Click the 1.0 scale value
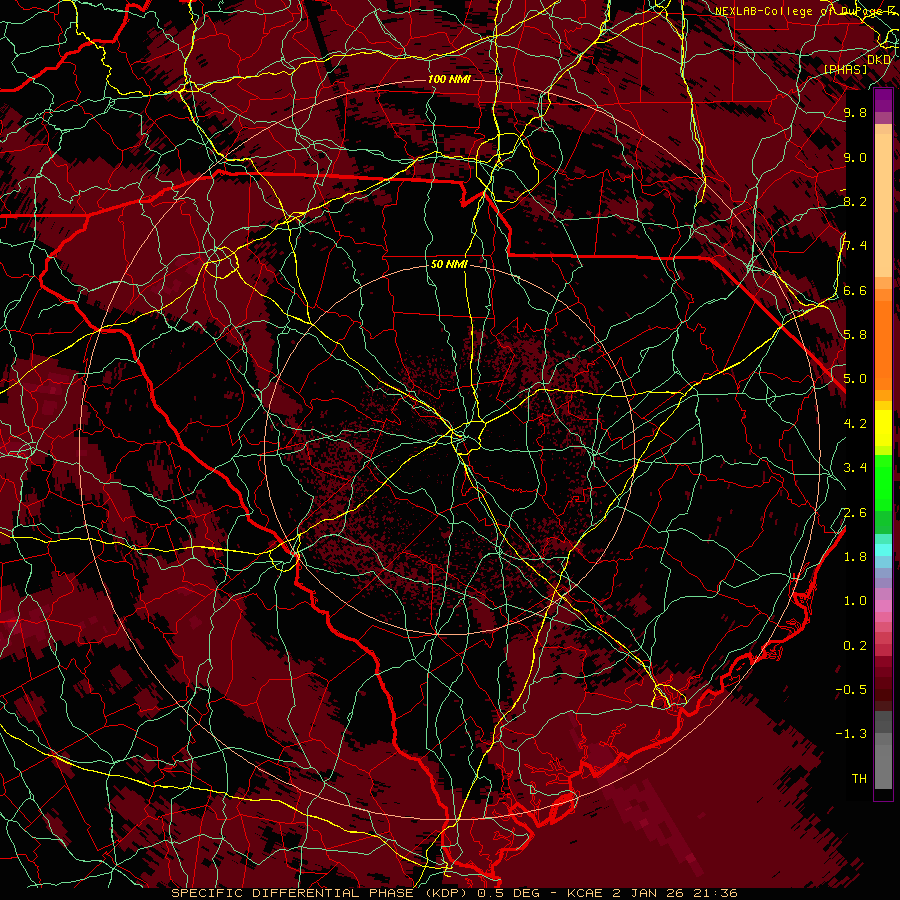This screenshot has height=900, width=900. coord(855,601)
